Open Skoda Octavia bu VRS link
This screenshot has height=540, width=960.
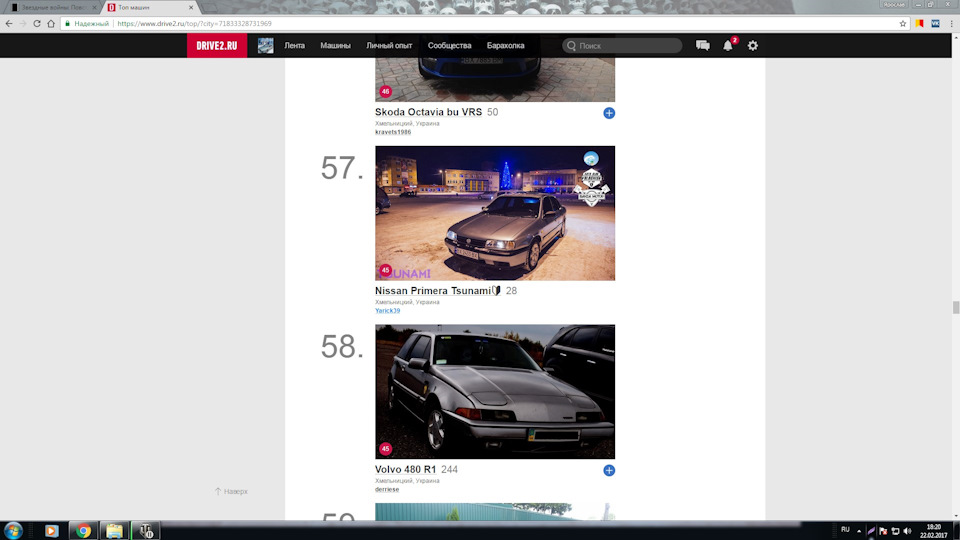429,112
